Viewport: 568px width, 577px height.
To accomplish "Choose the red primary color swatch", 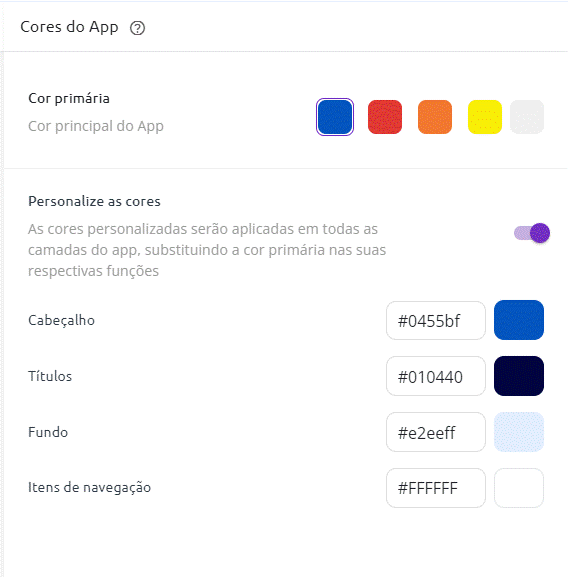I will [x=385, y=117].
